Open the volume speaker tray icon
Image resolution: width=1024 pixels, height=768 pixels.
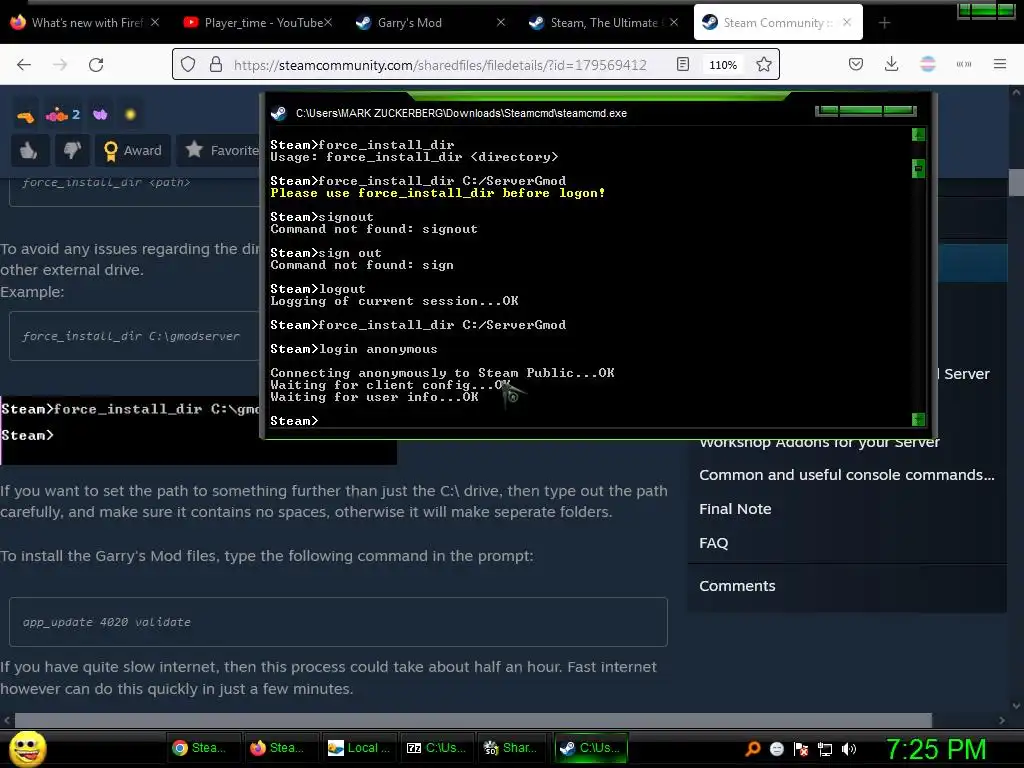[849, 749]
